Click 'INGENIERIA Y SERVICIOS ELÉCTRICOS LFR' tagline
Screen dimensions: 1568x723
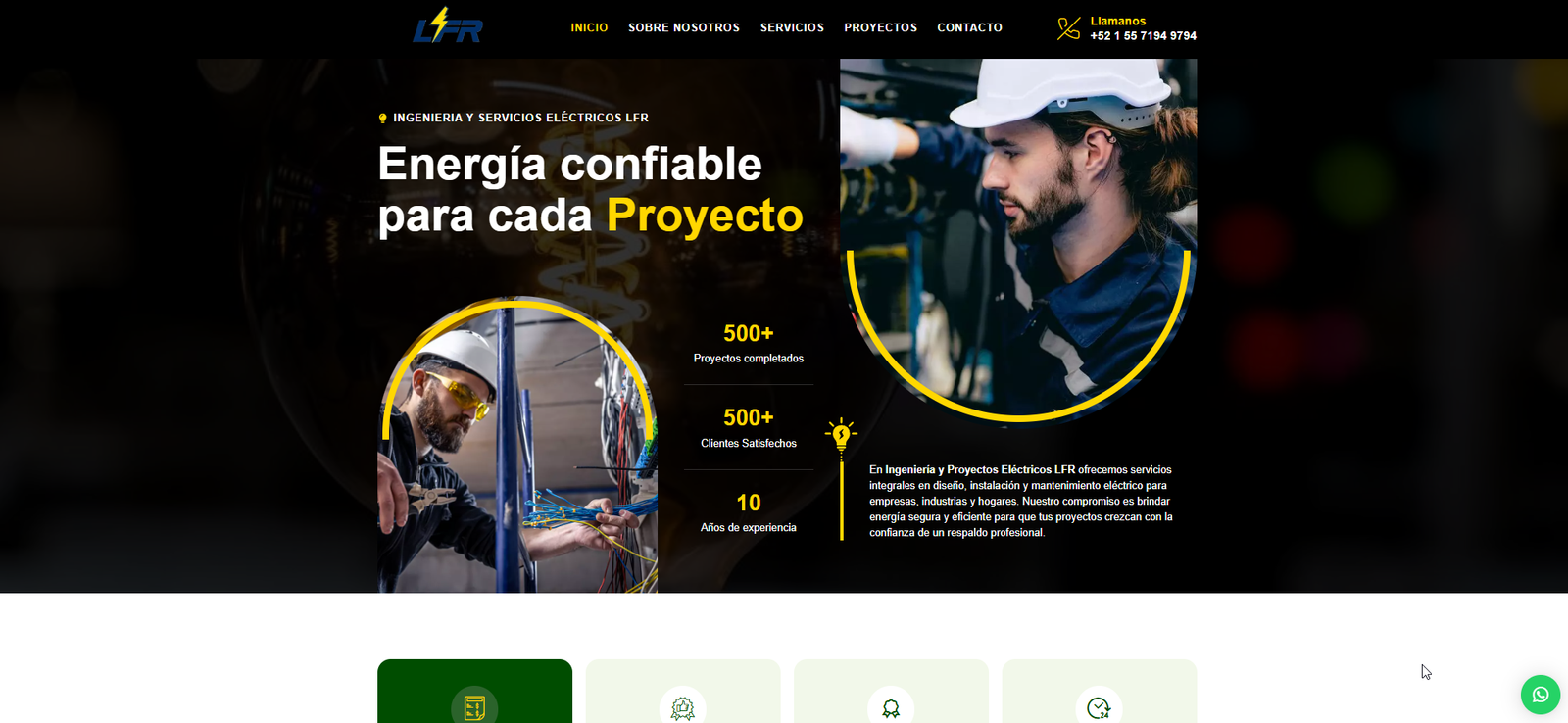(x=520, y=118)
